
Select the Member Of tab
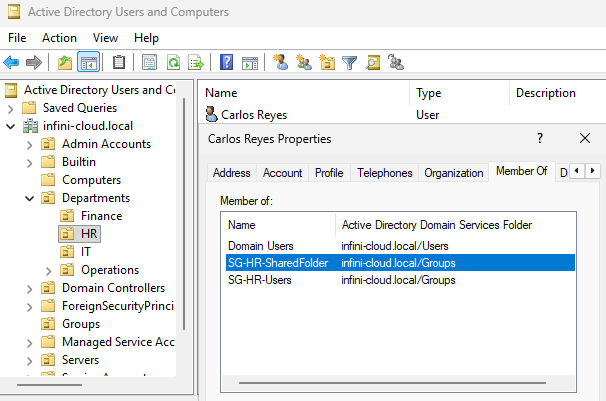(522, 171)
